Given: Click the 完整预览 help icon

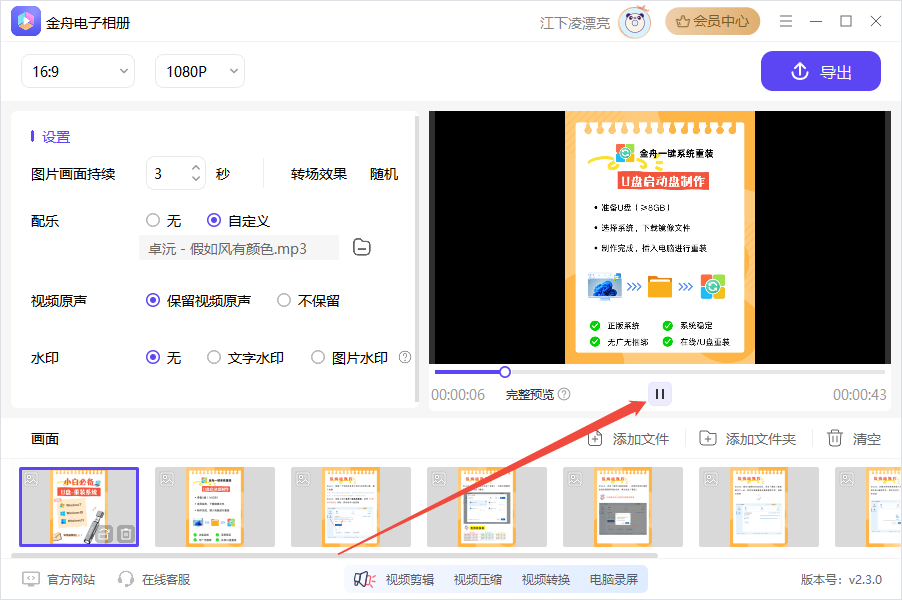Looking at the screenshot, I should tap(564, 394).
